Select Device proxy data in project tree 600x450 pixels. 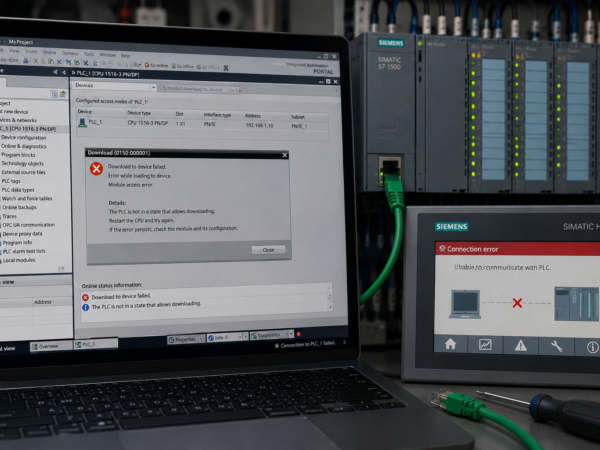(22, 234)
